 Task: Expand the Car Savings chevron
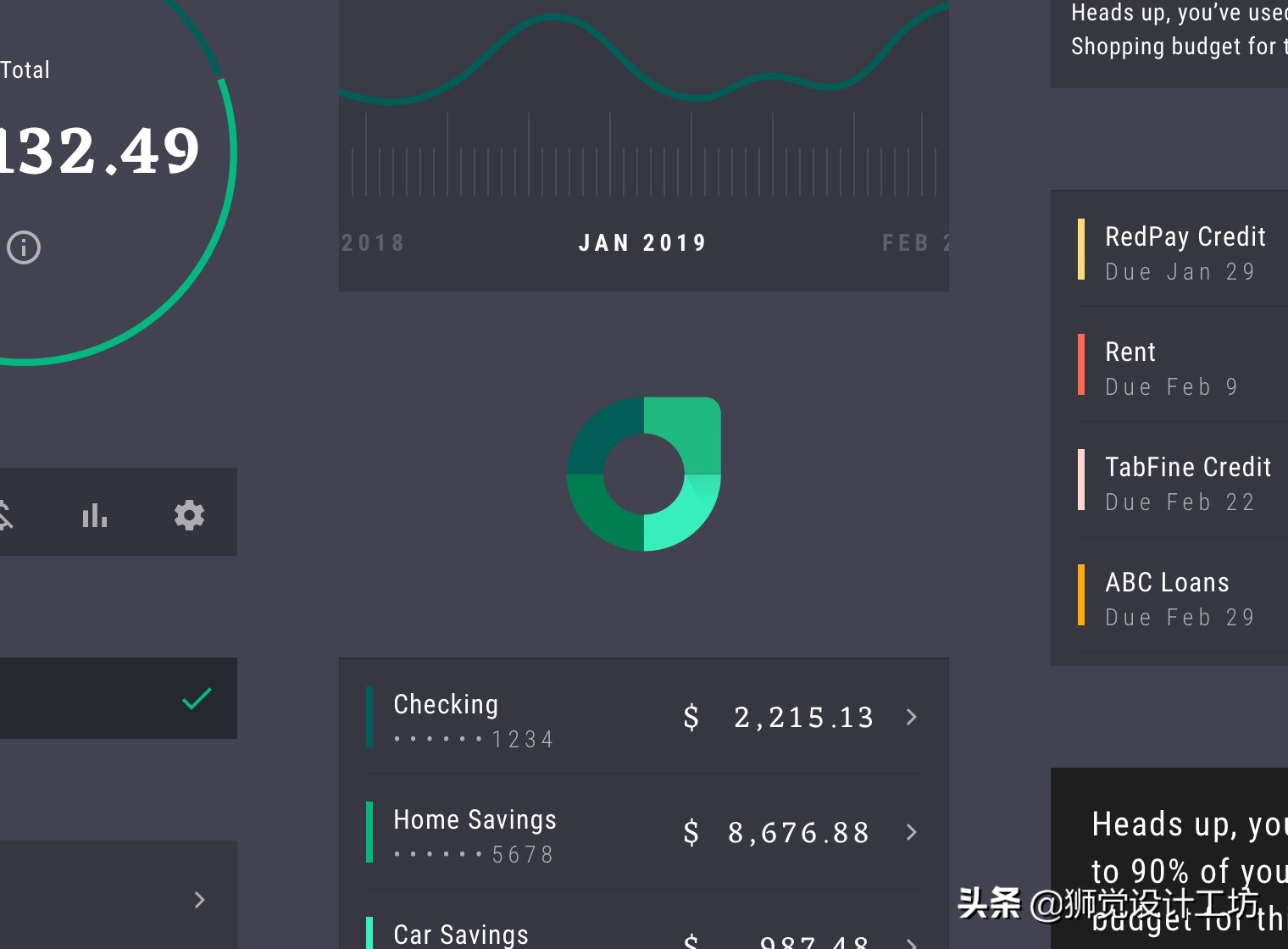[912, 942]
